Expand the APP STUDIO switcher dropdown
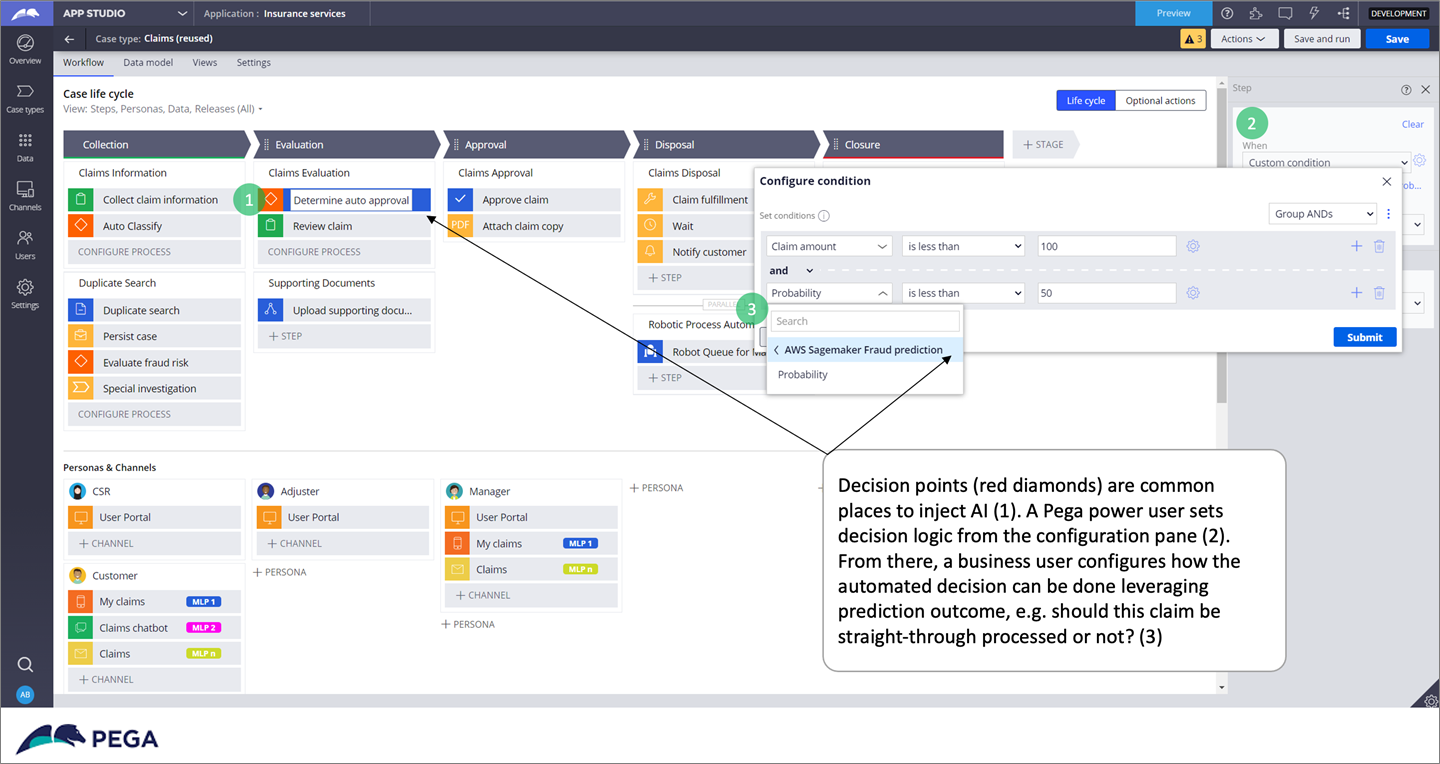1440x764 pixels. [181, 14]
